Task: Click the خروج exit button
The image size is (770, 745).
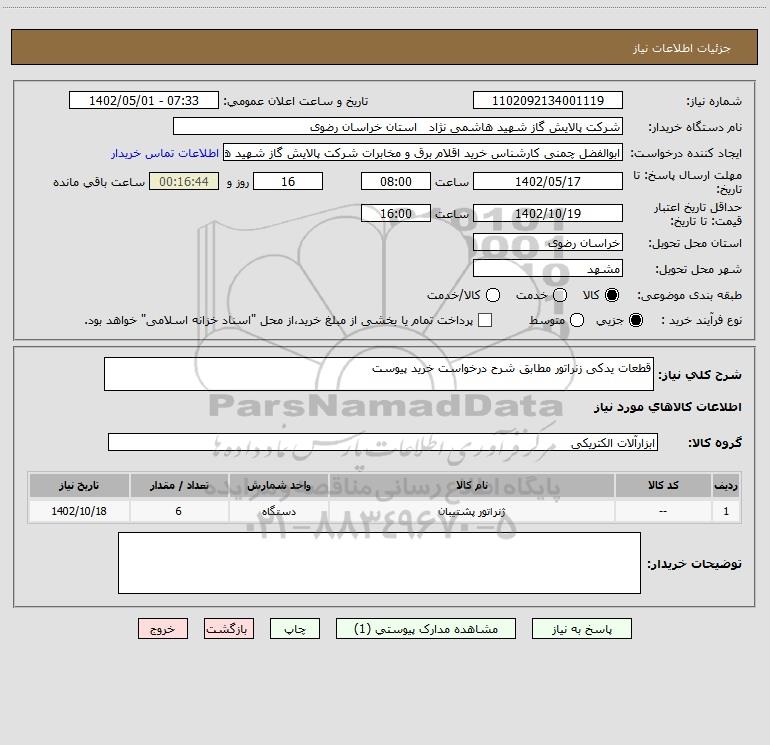Action: (163, 629)
